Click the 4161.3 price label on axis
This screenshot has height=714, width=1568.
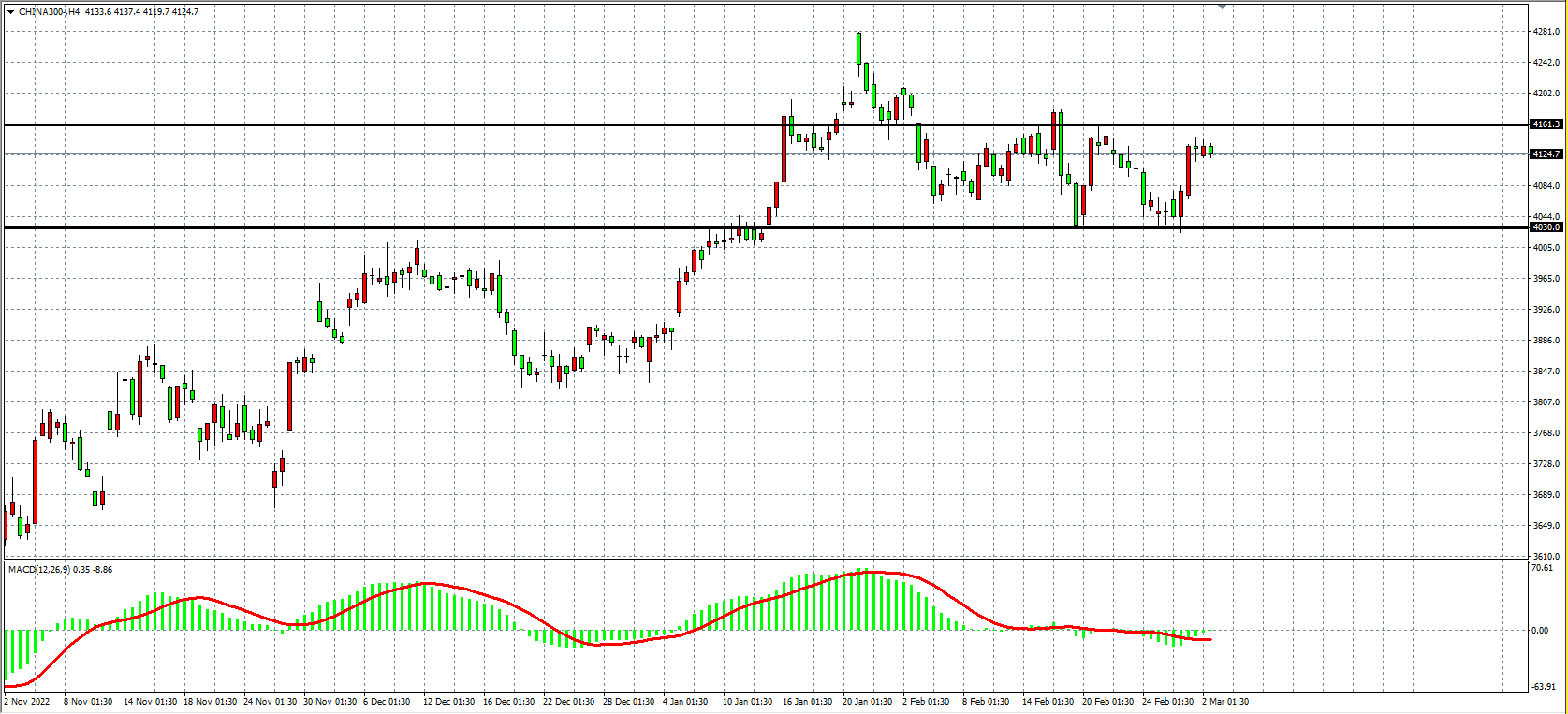tap(1546, 124)
